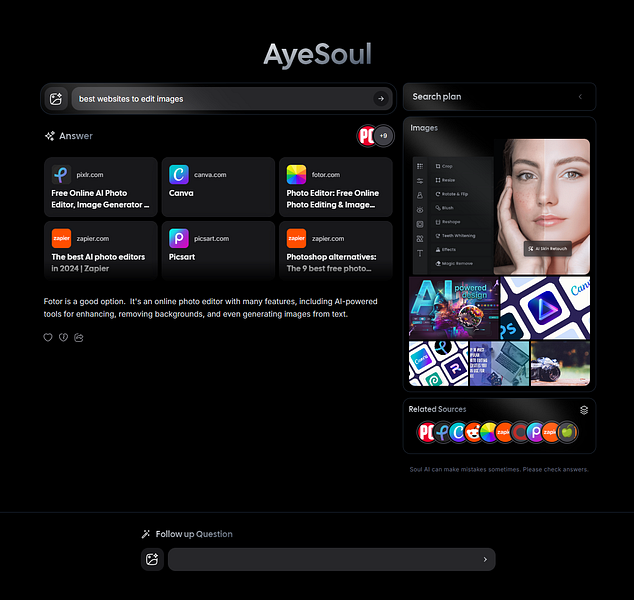Image resolution: width=634 pixels, height=600 pixels.
Task: Like the answer with the heart icon
Action: [x=48, y=337]
